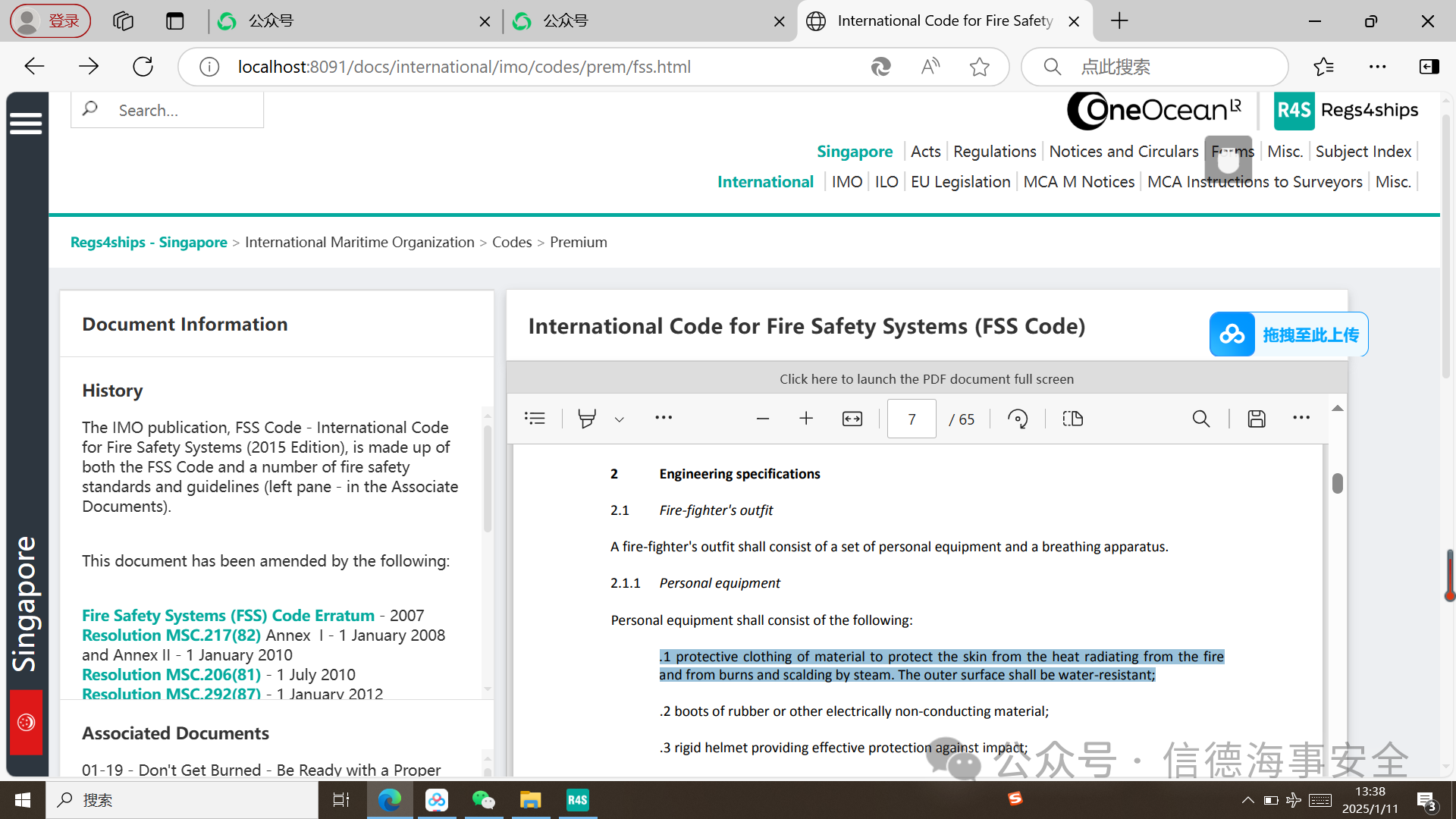The width and height of the screenshot is (1456, 819).
Task: Click the Windows taskbar 搜索 box
Action: coord(182,800)
